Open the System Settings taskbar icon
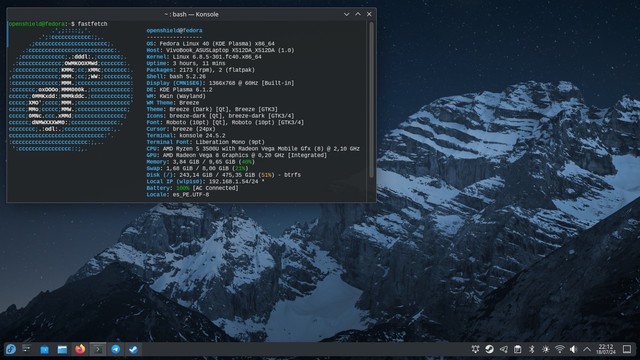Viewport: 640px width, 360px height. (27, 349)
